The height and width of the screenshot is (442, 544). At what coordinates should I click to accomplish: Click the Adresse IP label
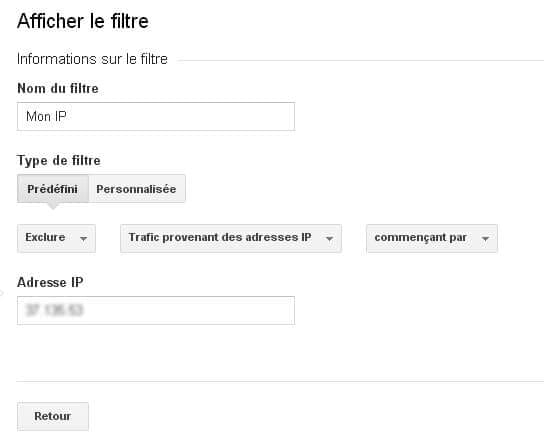(50, 282)
